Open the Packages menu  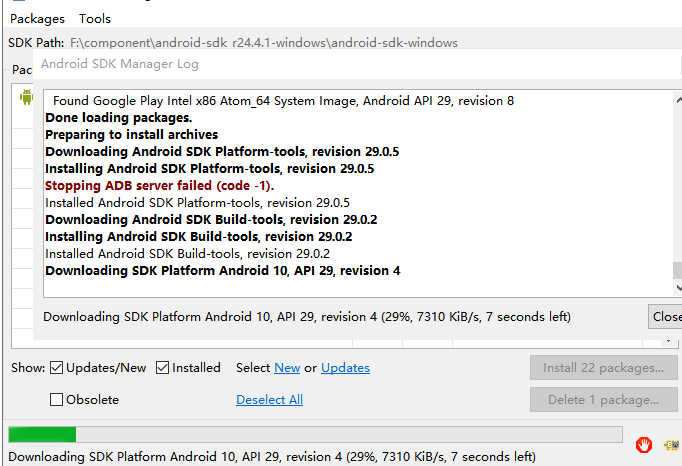[37, 19]
